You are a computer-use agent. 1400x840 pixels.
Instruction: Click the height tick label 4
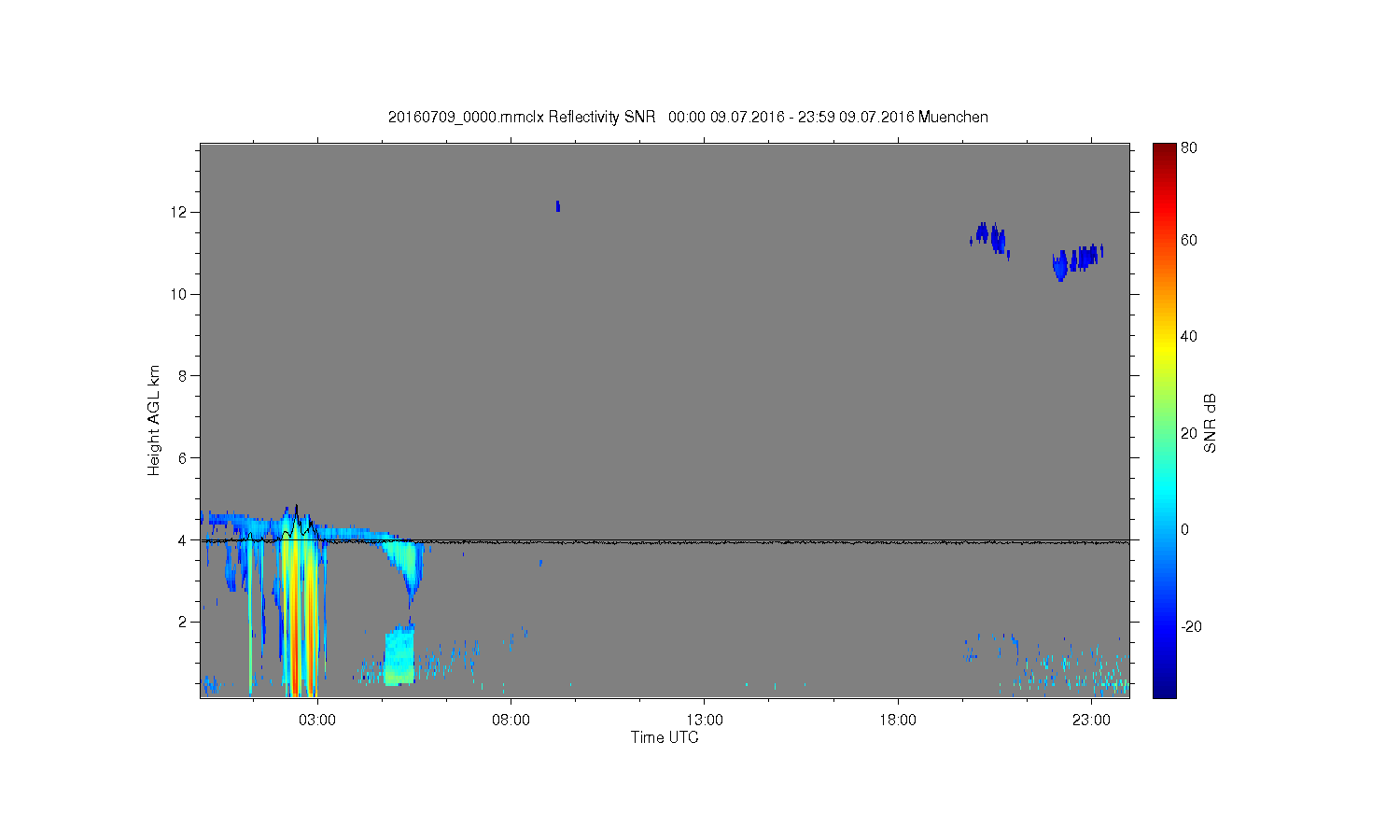pos(183,539)
